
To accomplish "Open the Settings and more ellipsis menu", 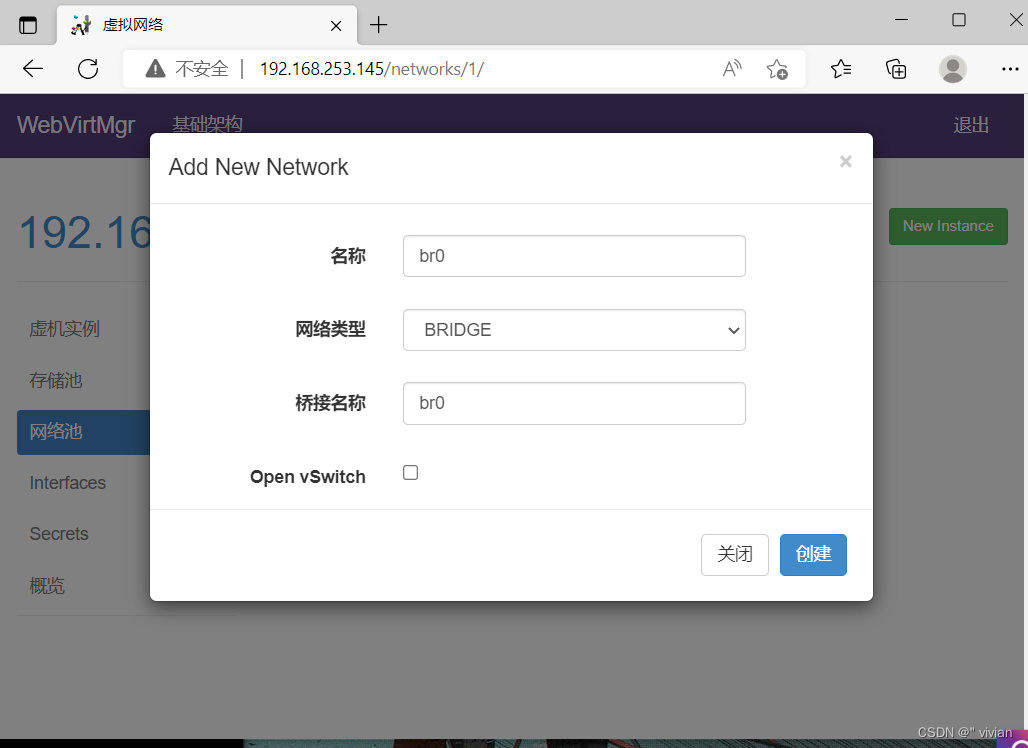I will click(x=1010, y=69).
